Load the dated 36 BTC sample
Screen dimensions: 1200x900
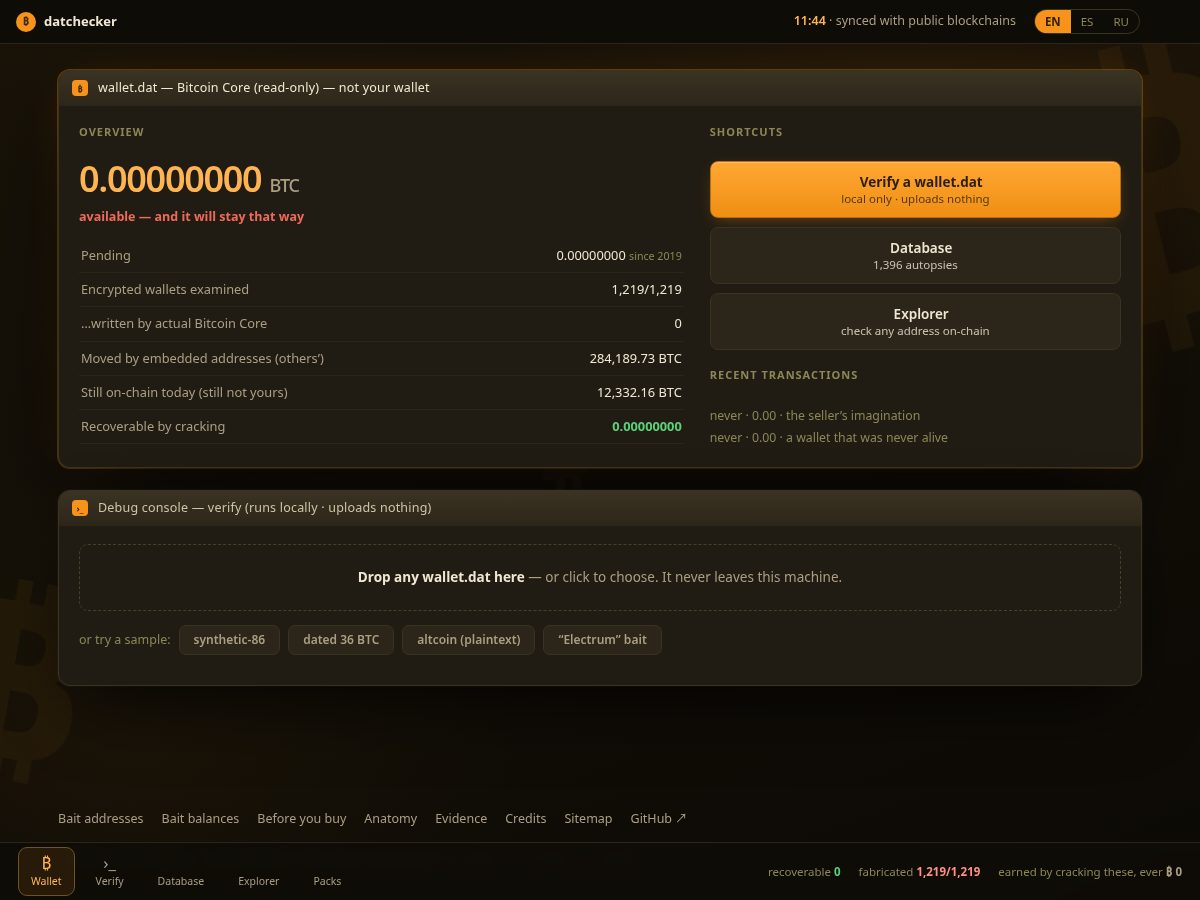(341, 640)
